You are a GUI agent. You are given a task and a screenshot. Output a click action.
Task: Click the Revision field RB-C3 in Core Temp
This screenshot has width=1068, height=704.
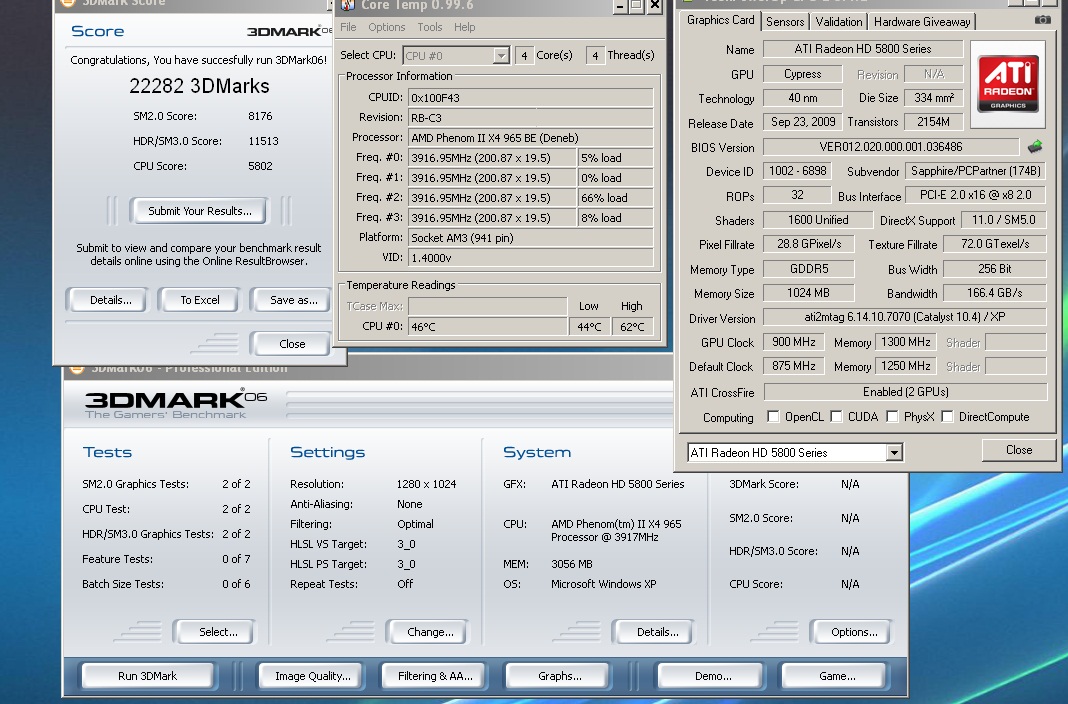pos(531,118)
